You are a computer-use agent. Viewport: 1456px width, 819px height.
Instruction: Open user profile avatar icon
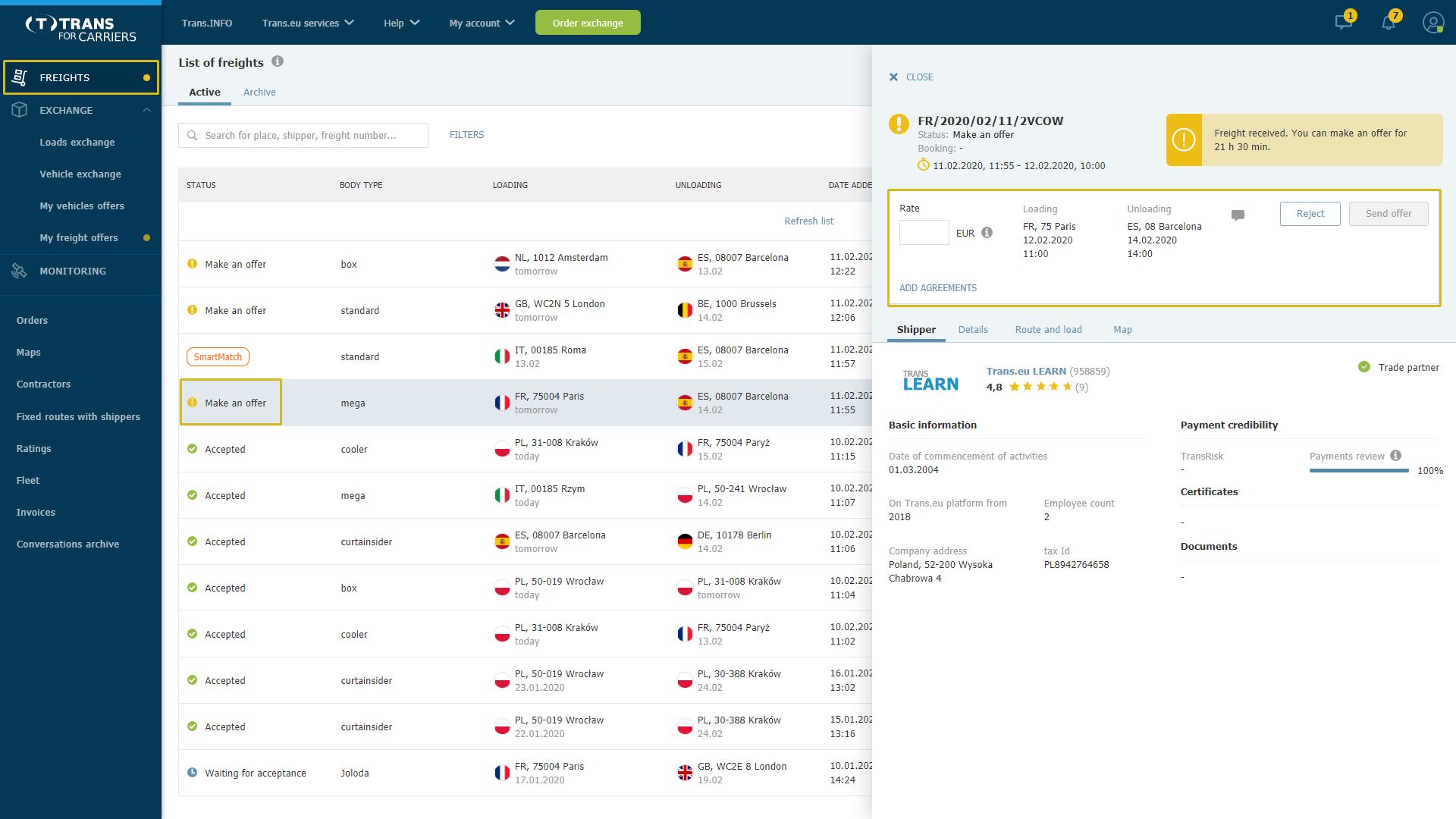pyautogui.click(x=1433, y=23)
